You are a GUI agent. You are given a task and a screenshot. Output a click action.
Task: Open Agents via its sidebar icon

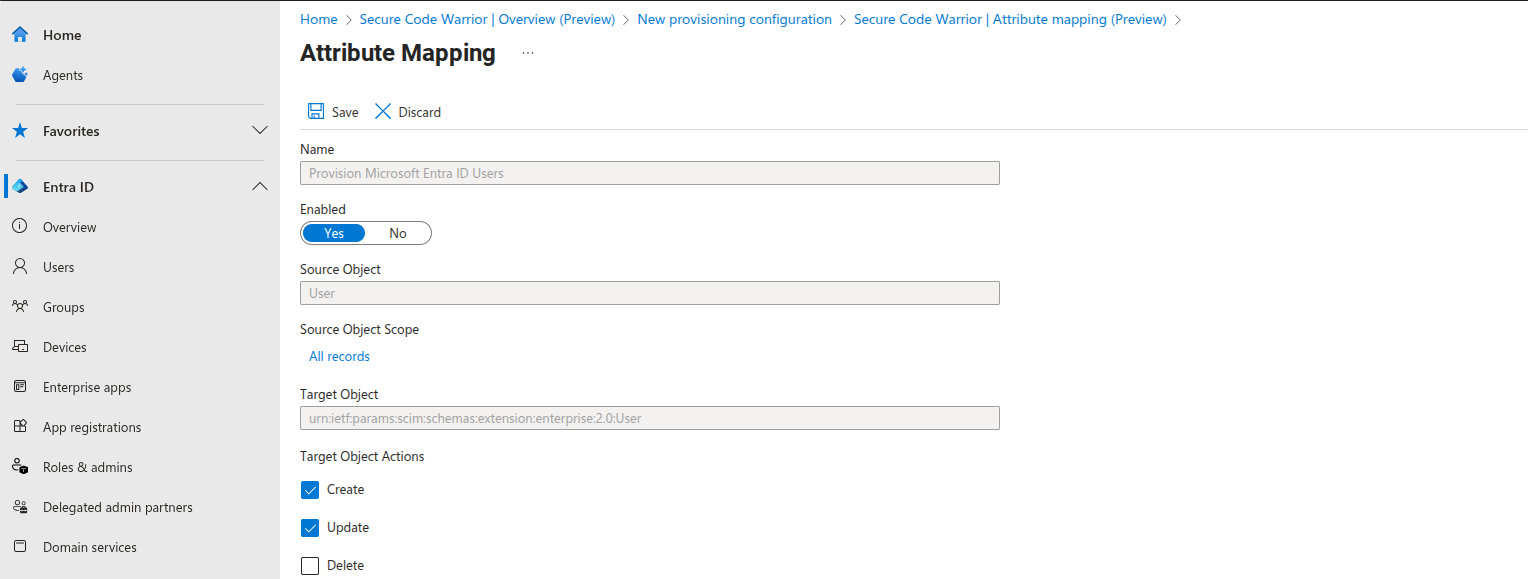[x=20, y=75]
